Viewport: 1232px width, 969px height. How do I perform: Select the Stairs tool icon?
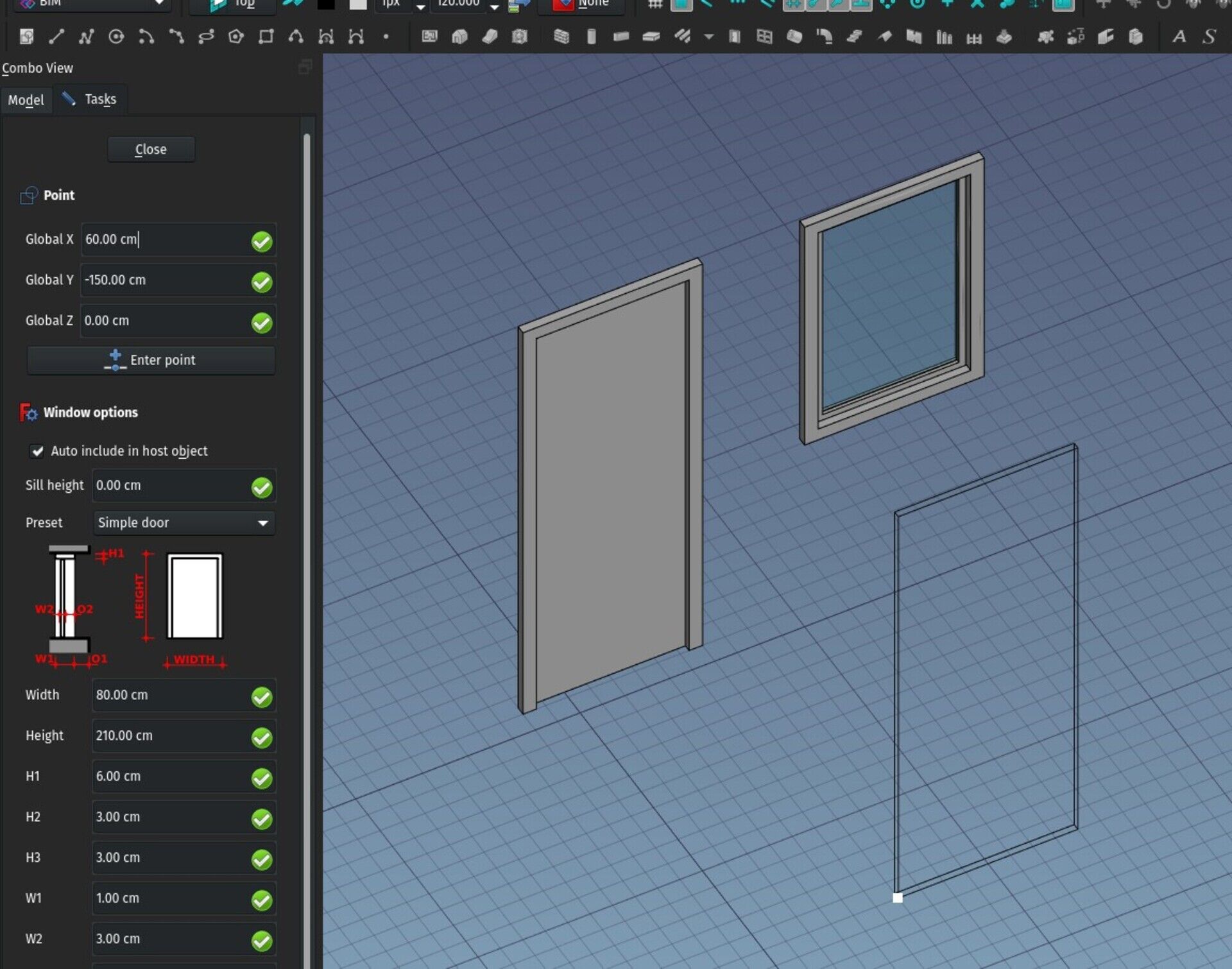(854, 37)
